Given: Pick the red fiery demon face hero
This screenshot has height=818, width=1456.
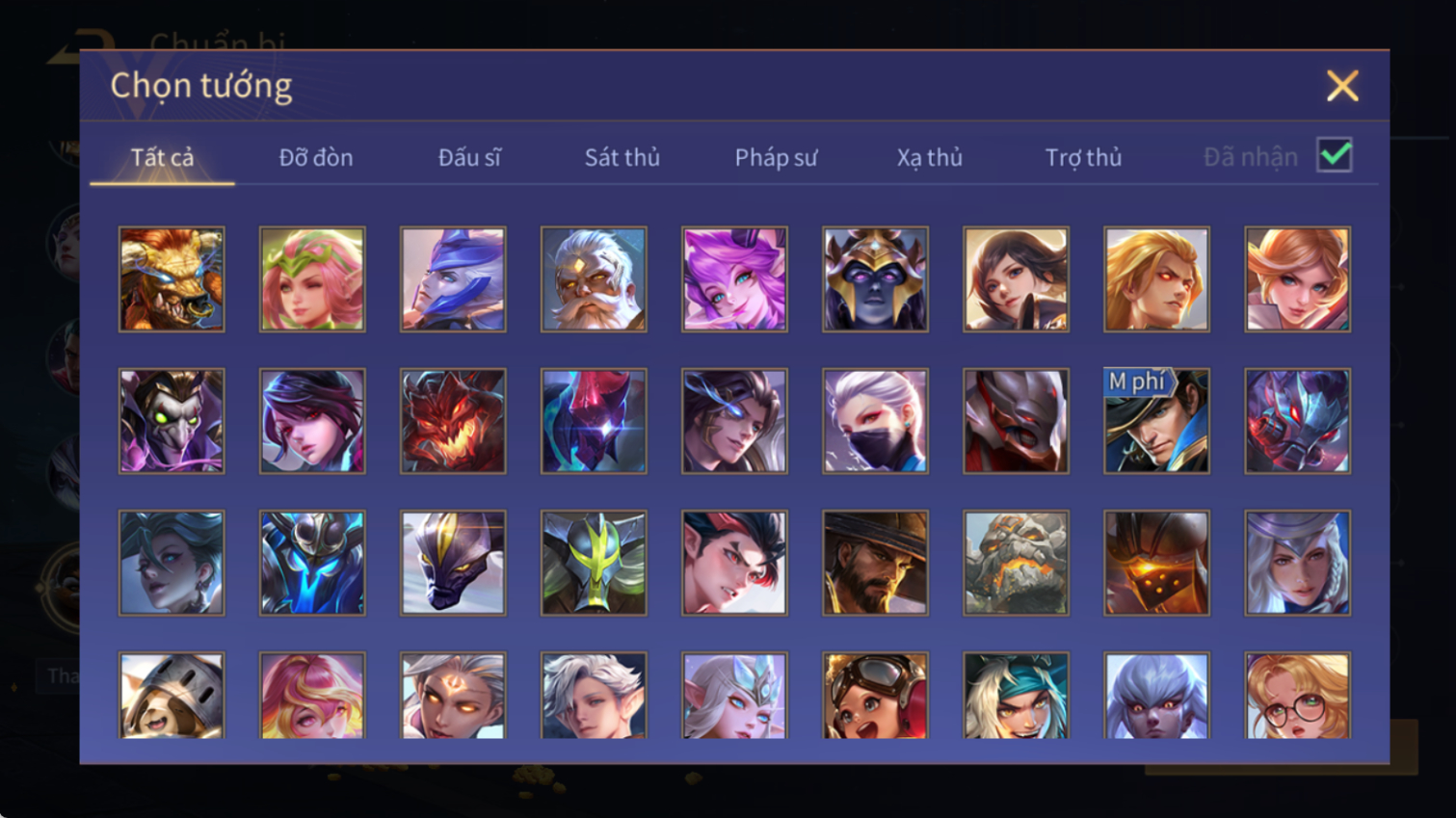Looking at the screenshot, I should [x=453, y=421].
